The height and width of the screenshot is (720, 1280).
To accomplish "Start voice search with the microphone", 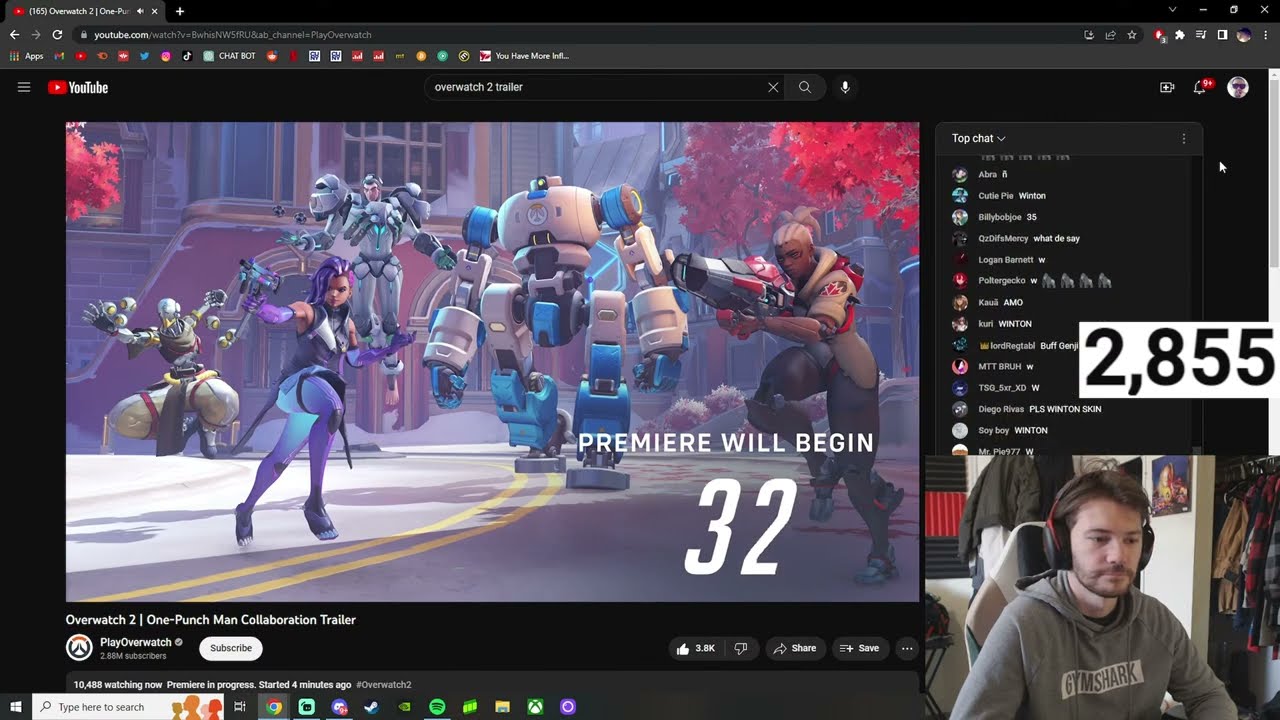I will point(845,87).
